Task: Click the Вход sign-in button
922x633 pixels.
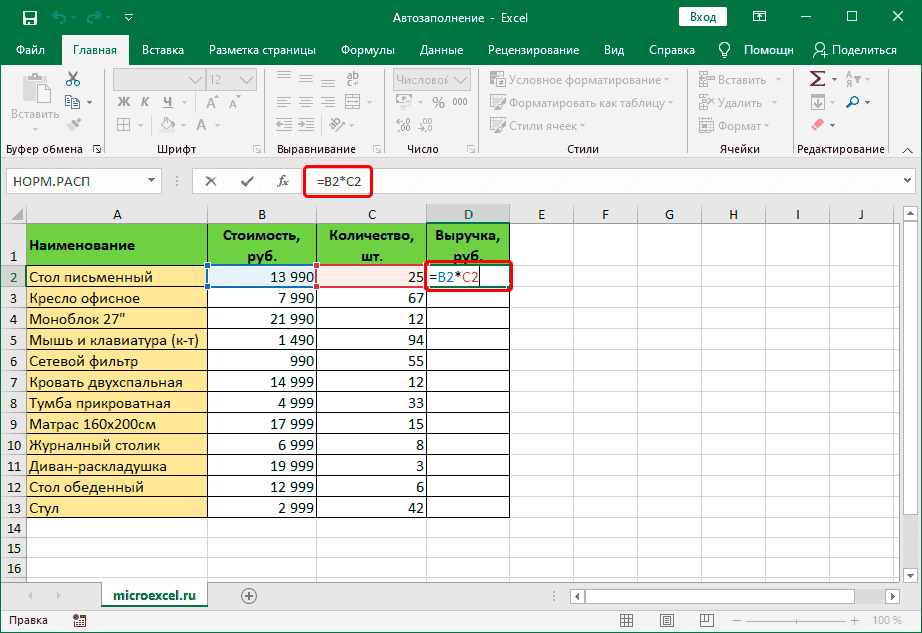Action: [x=703, y=17]
